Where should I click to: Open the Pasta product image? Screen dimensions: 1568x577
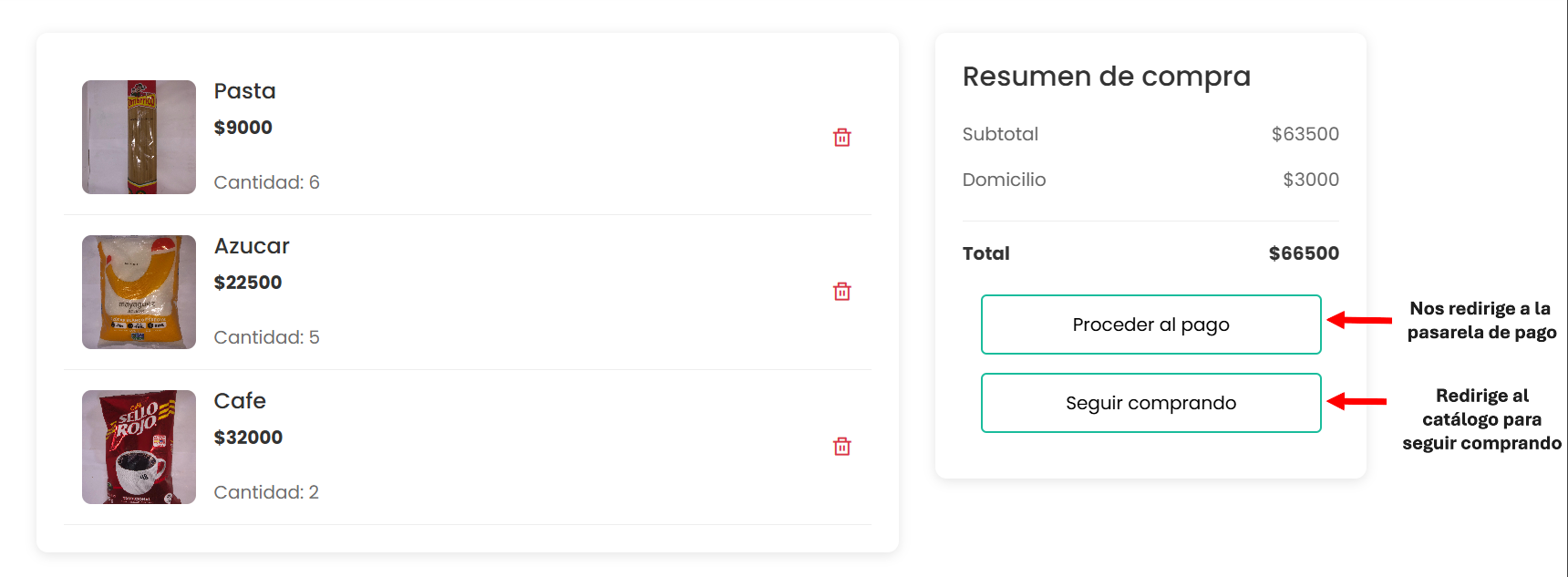tap(139, 137)
